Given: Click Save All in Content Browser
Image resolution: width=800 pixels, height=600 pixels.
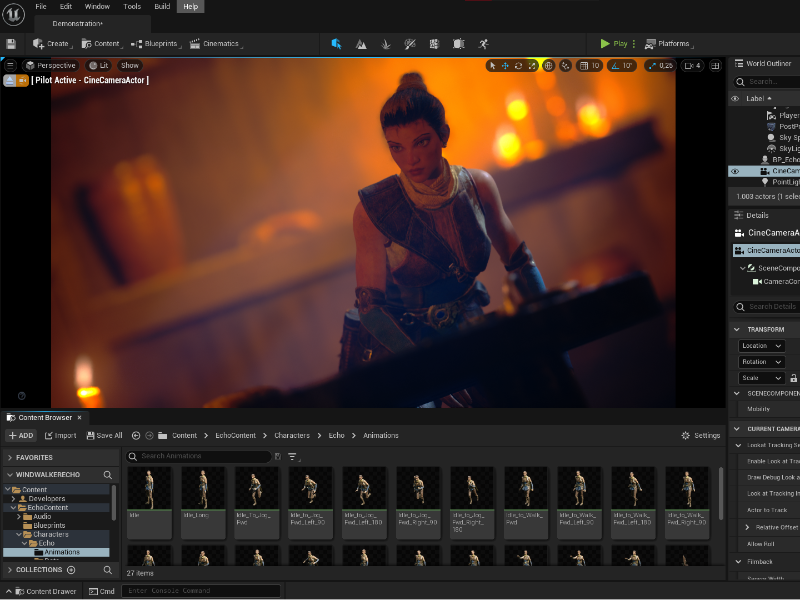Looking at the screenshot, I should click(x=105, y=436).
